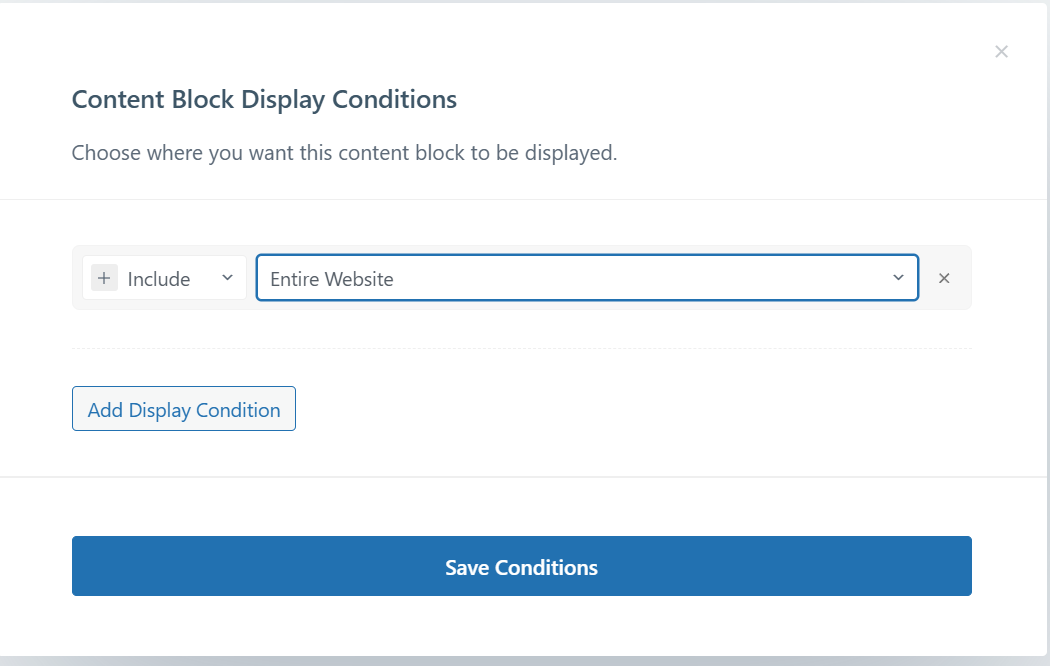Click the word 'Save' on the blue button
Screen dimensions: 1050x666
click(x=467, y=568)
